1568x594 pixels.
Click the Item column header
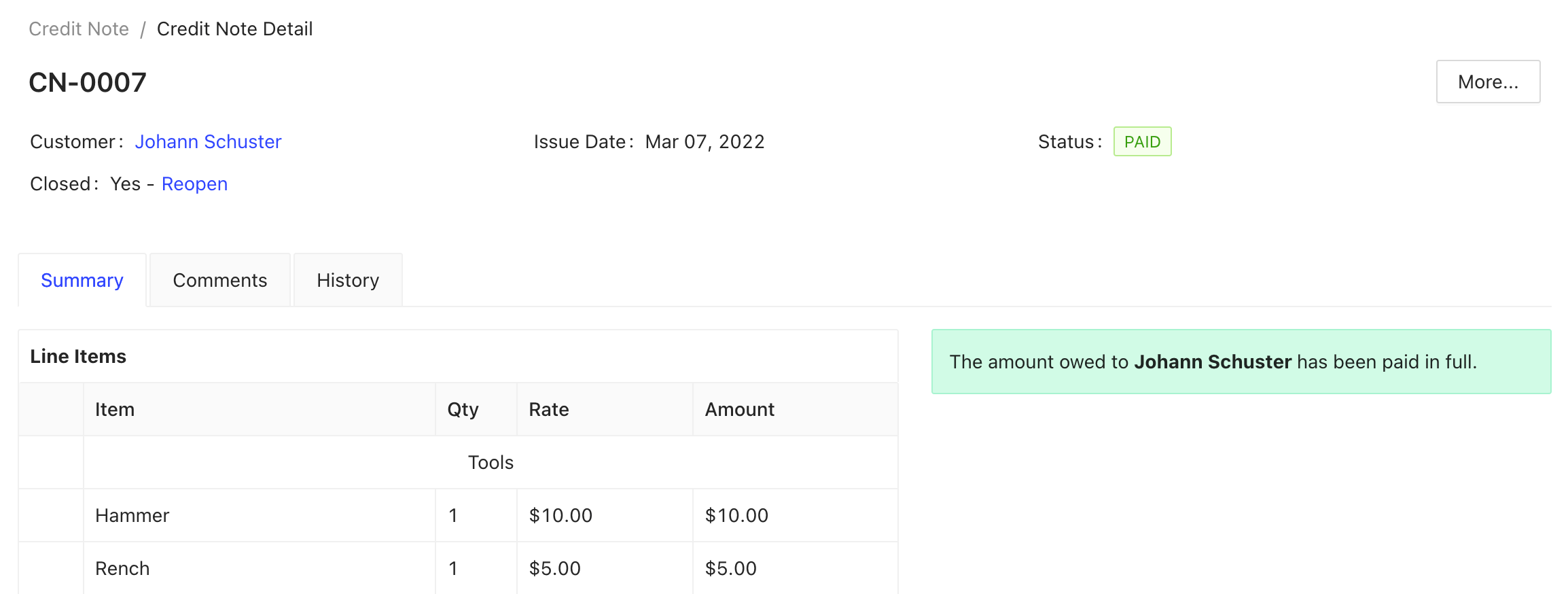[115, 409]
